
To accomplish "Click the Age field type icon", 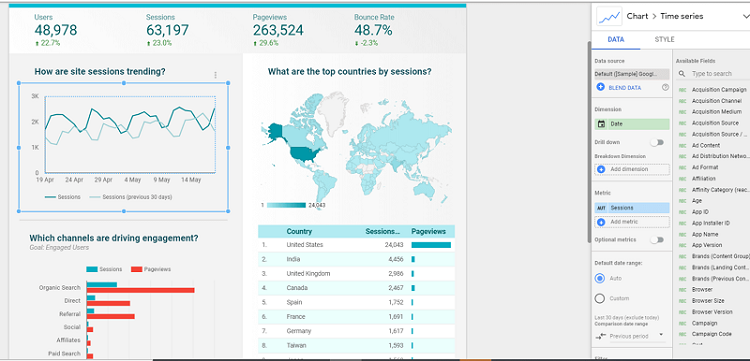I will tap(682, 201).
